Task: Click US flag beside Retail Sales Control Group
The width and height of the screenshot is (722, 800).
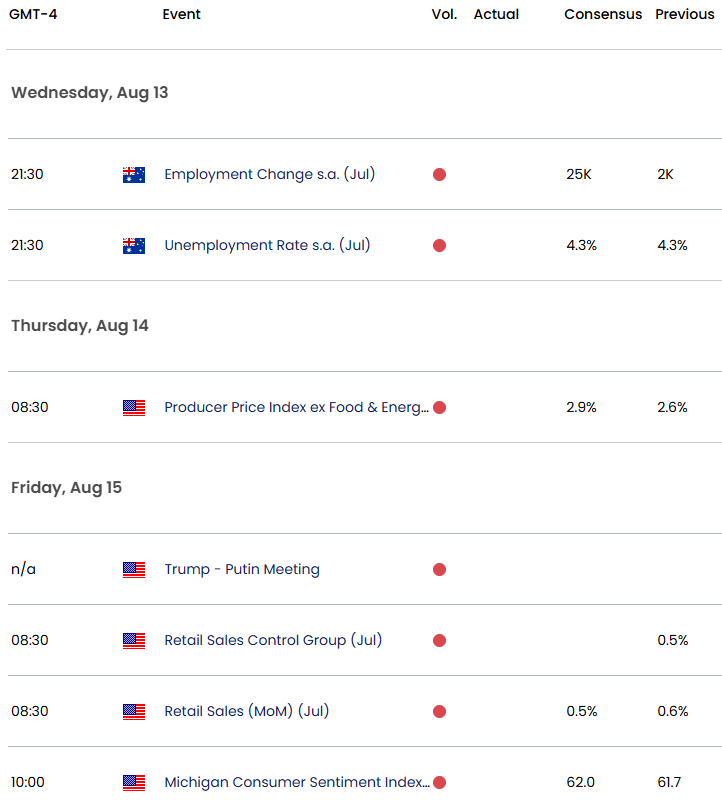Action: pyautogui.click(x=134, y=640)
